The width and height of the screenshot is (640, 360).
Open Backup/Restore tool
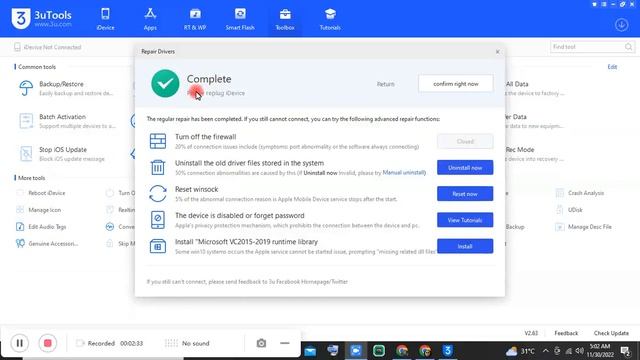coord(67,88)
